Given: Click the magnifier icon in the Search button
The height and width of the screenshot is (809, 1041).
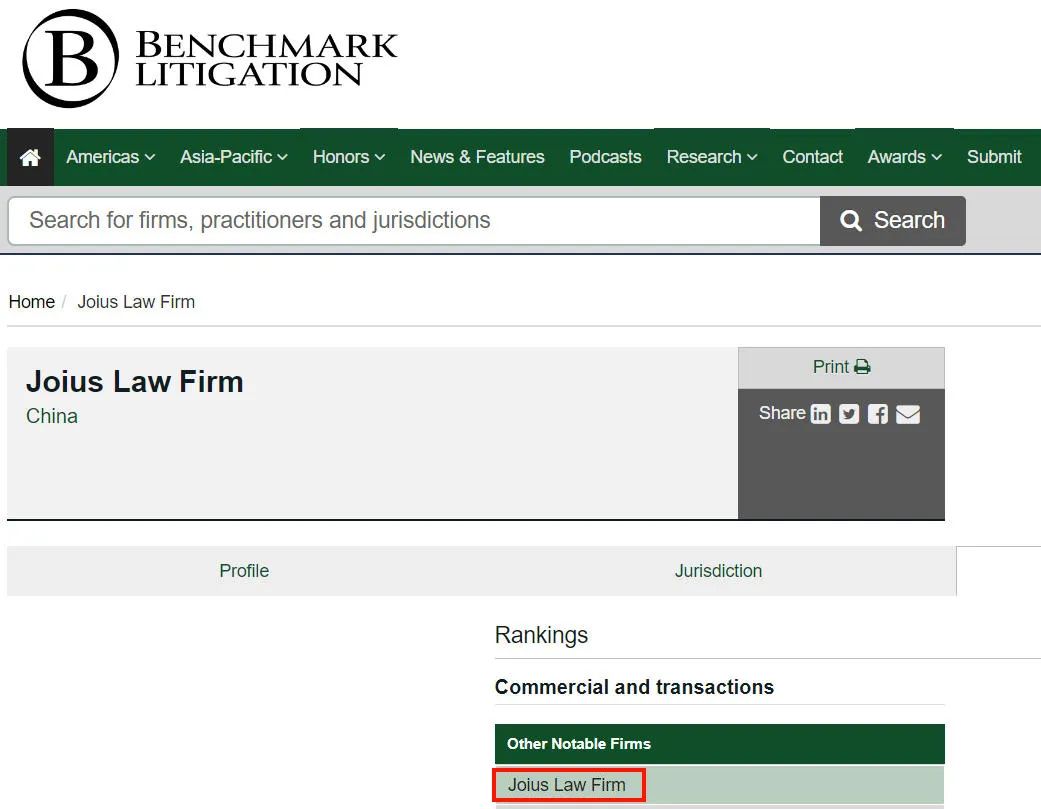Looking at the screenshot, I should (x=851, y=220).
